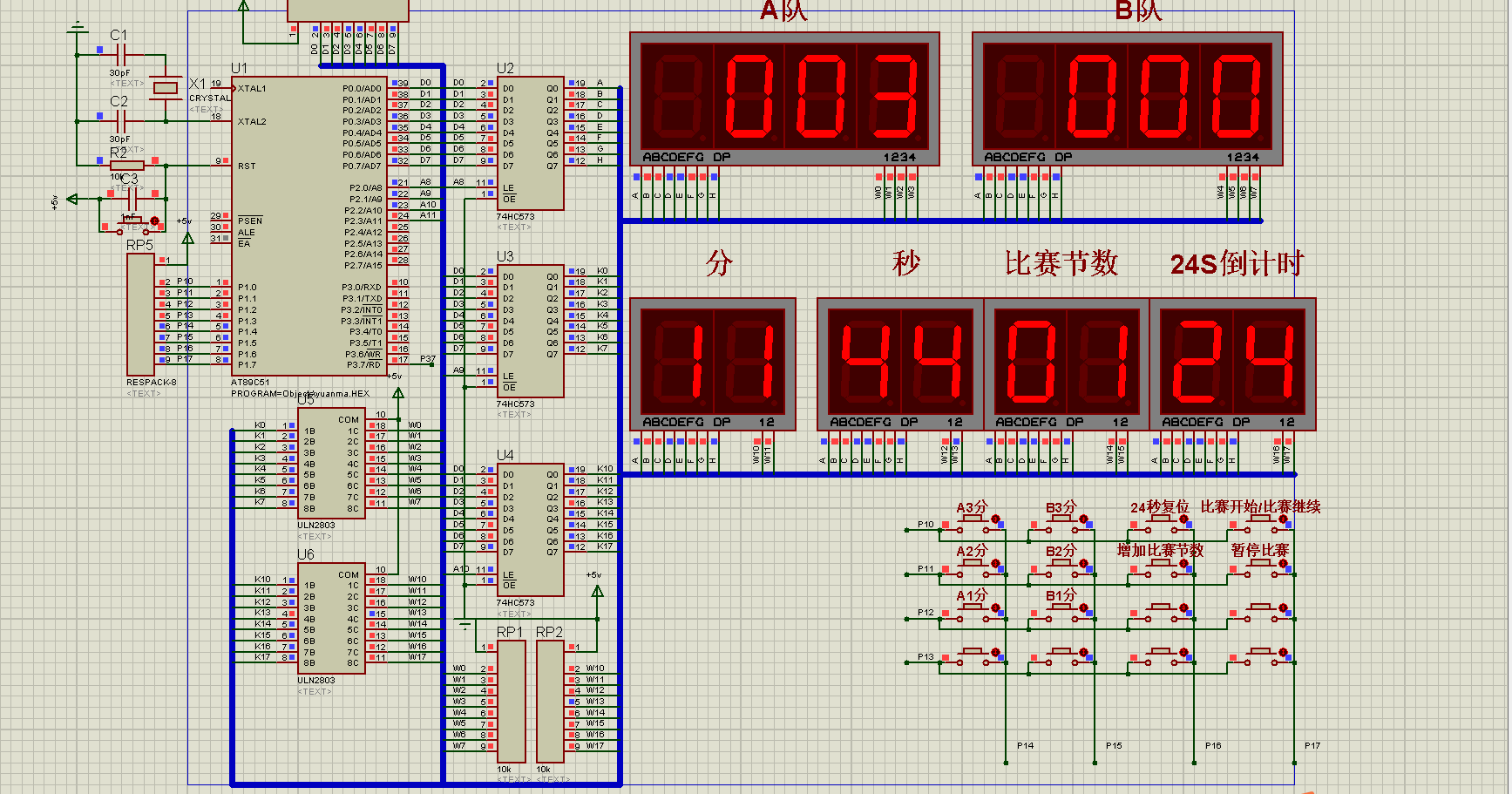Image resolution: width=1512 pixels, height=794 pixels.
Task: Click the 24S倒计时 label text
Action: point(1237,263)
